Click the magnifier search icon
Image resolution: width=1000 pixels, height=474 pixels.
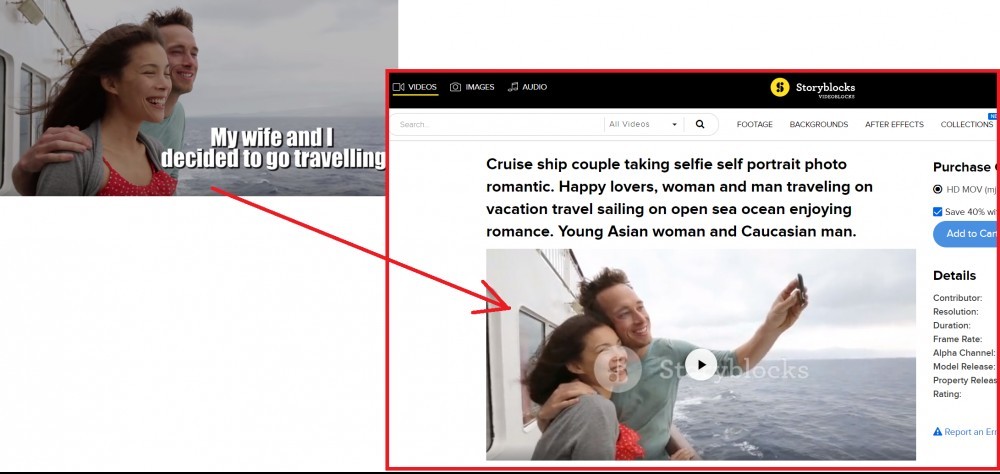point(700,124)
